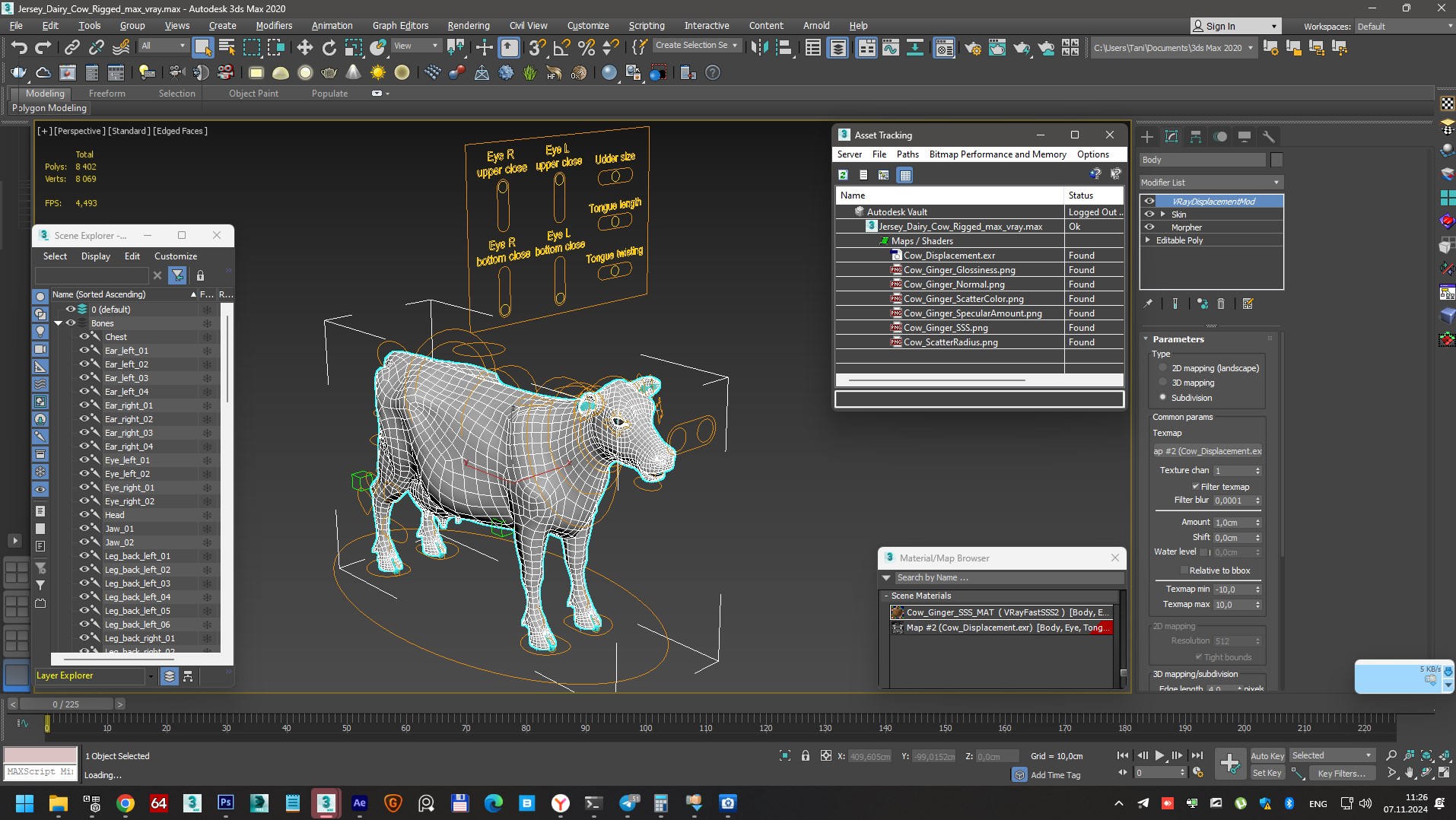The height and width of the screenshot is (820, 1456).
Task: Click the Asset Tracking table view icon
Action: pyautogui.click(x=904, y=175)
